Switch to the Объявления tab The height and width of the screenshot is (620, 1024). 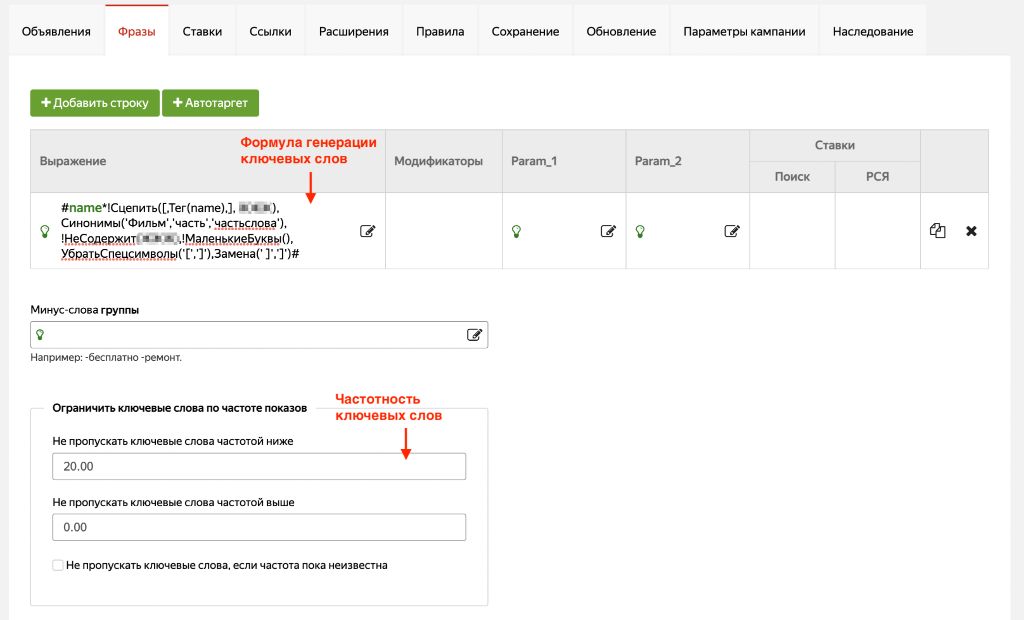pos(56,31)
